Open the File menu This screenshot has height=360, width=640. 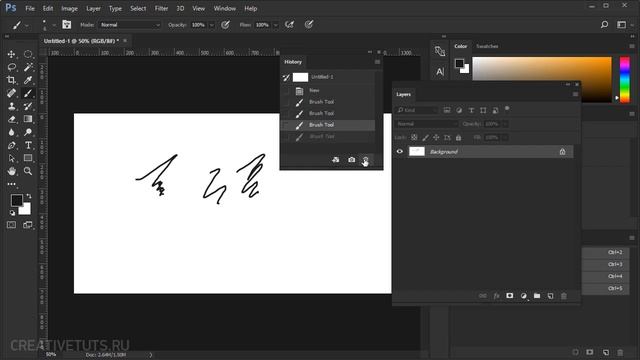30,8
